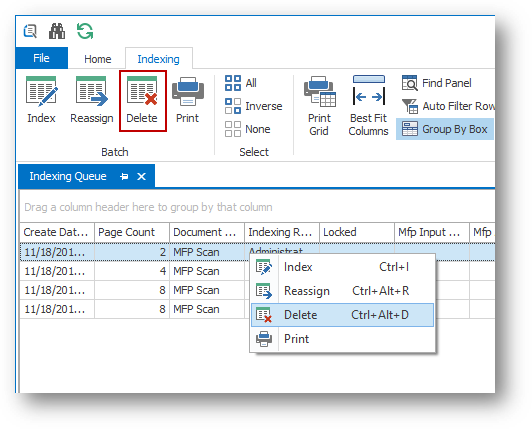Viewport: 532px width, 429px height.
Task: Choose Reassign from the context menu
Action: (342, 291)
